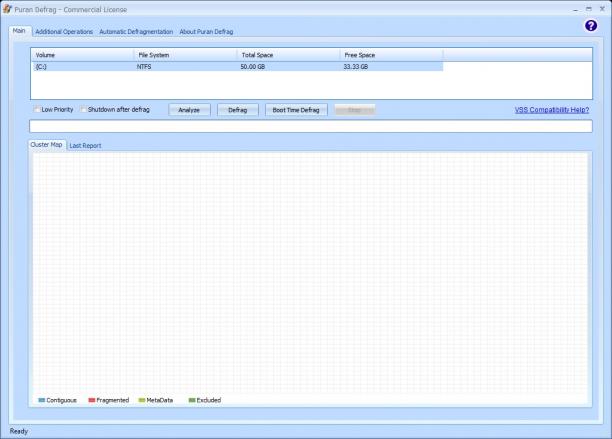Screen dimensions: 612x439
Task: Open the About Puran Defrag tab
Action: coord(206,32)
